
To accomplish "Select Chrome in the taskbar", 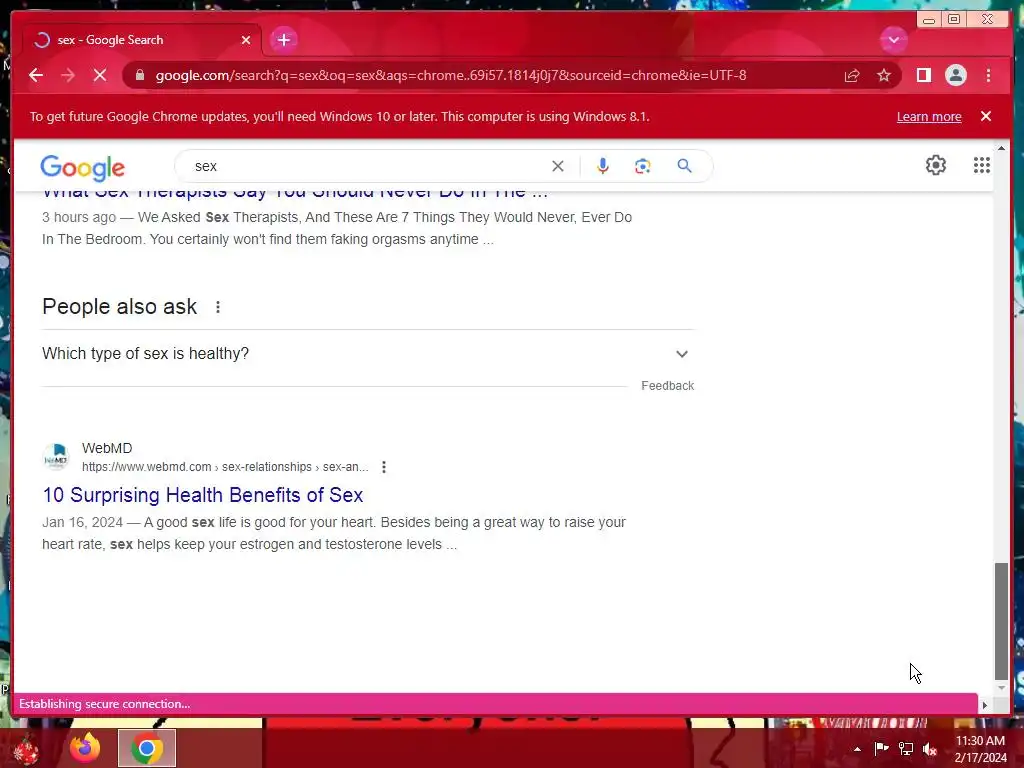I will coord(147,748).
